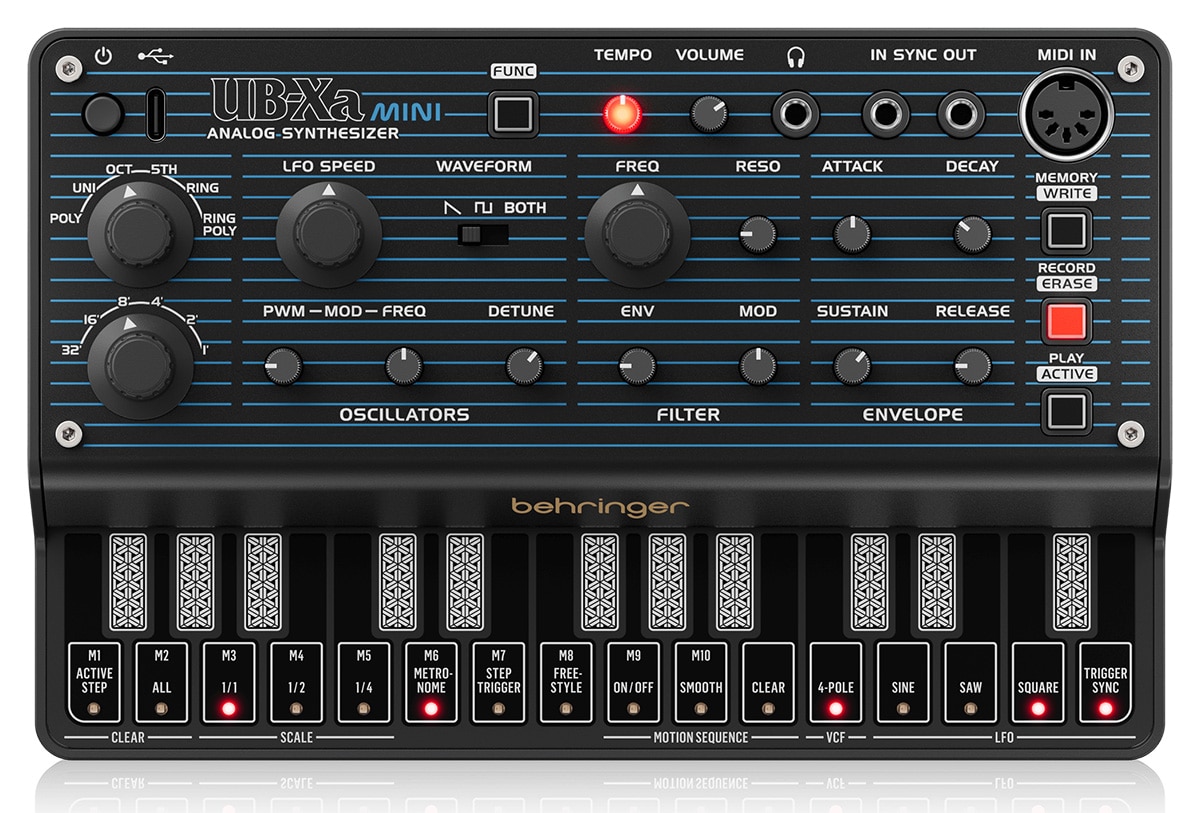Click the MIDI IN DIN connector
1200x813 pixels.
pos(1065,113)
